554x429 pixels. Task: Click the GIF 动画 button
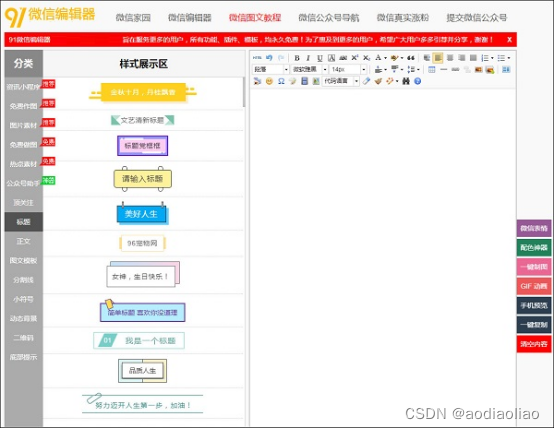pyautogui.click(x=534, y=286)
